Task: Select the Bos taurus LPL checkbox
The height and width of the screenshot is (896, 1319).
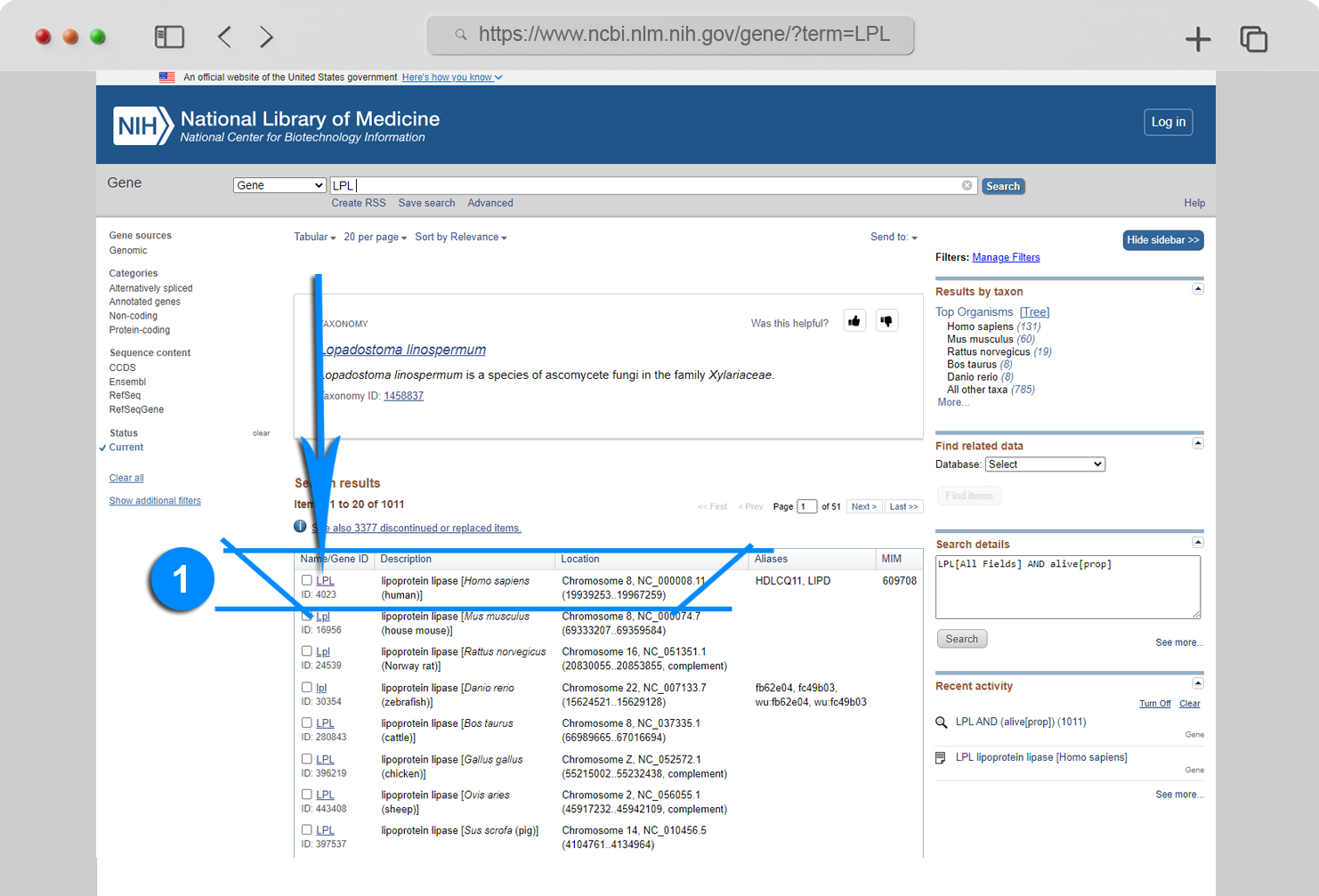Action: pyautogui.click(x=307, y=722)
